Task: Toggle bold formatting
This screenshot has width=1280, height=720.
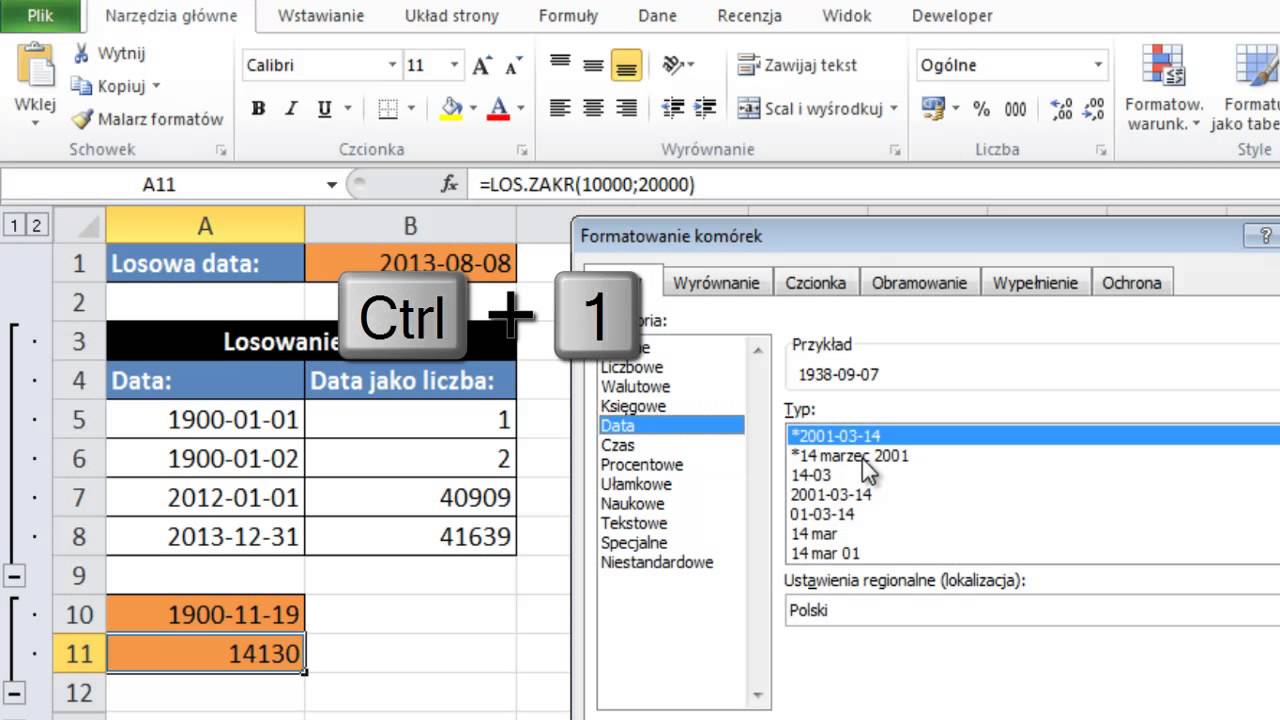Action: point(258,108)
